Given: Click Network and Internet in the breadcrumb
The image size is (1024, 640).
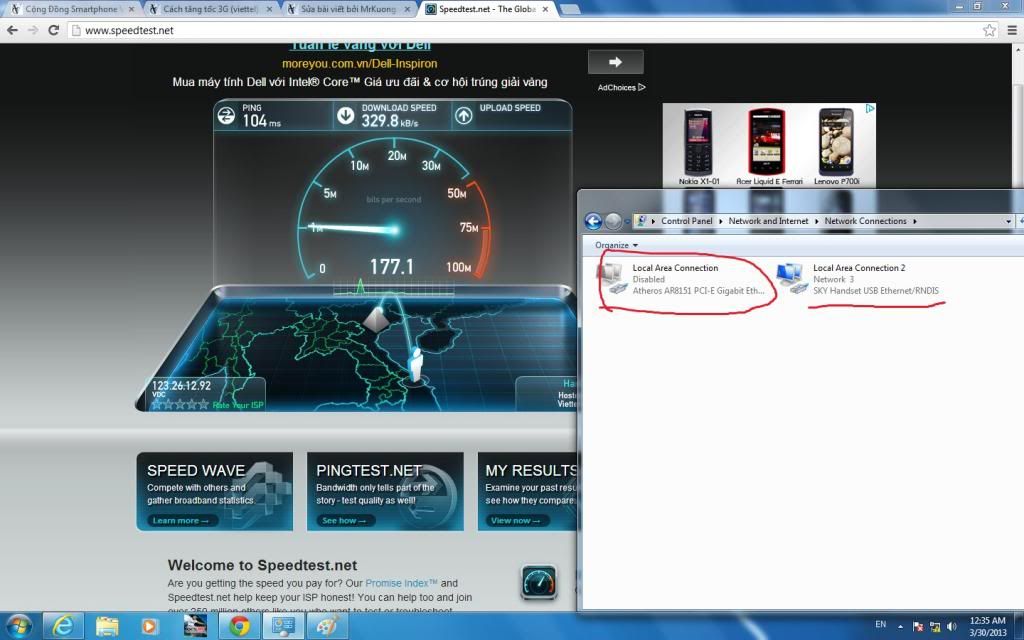Looking at the screenshot, I should pos(768,221).
